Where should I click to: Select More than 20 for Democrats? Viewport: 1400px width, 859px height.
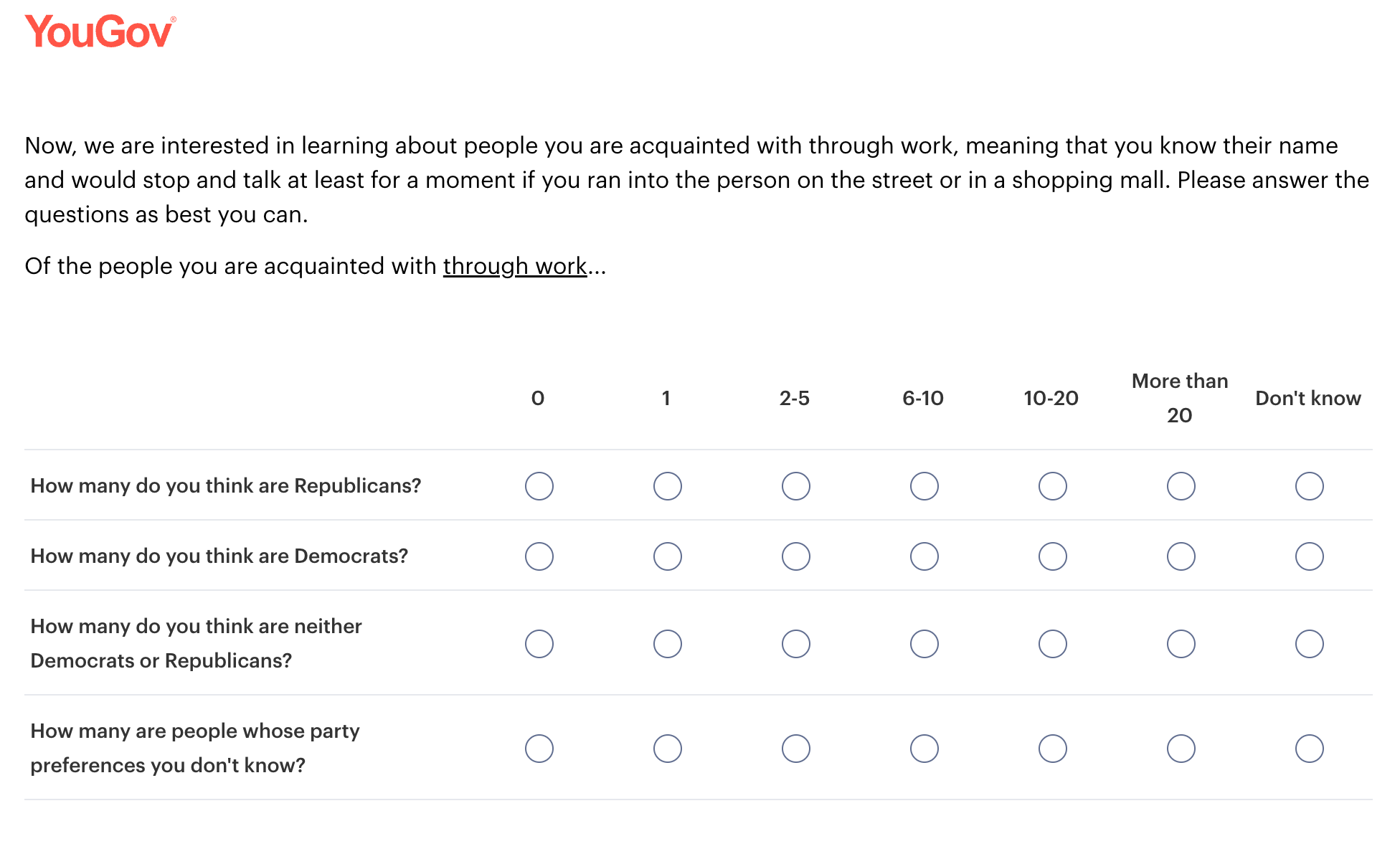[1181, 556]
